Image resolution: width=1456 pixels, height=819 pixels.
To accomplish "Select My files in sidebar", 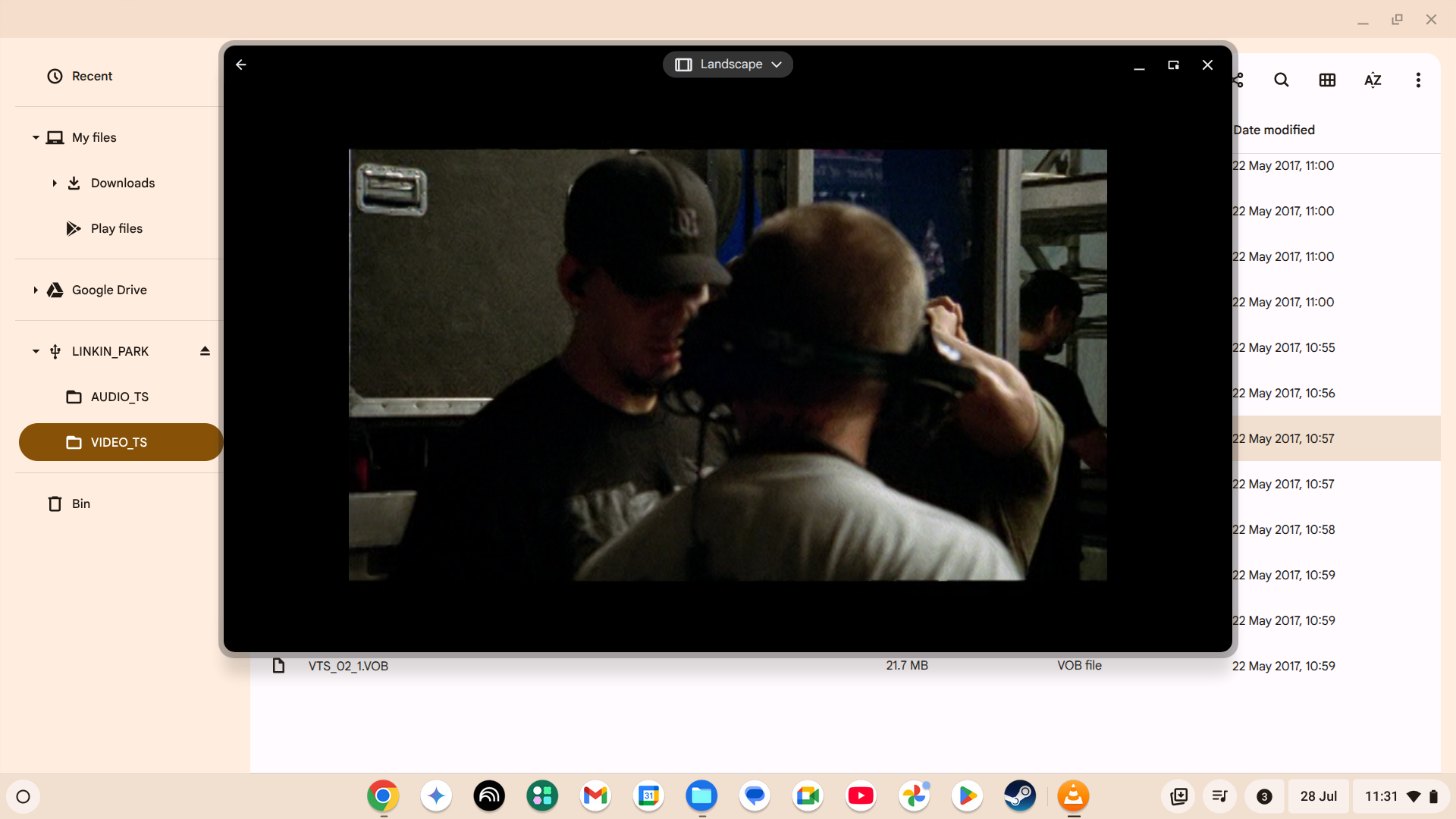I will (x=94, y=137).
